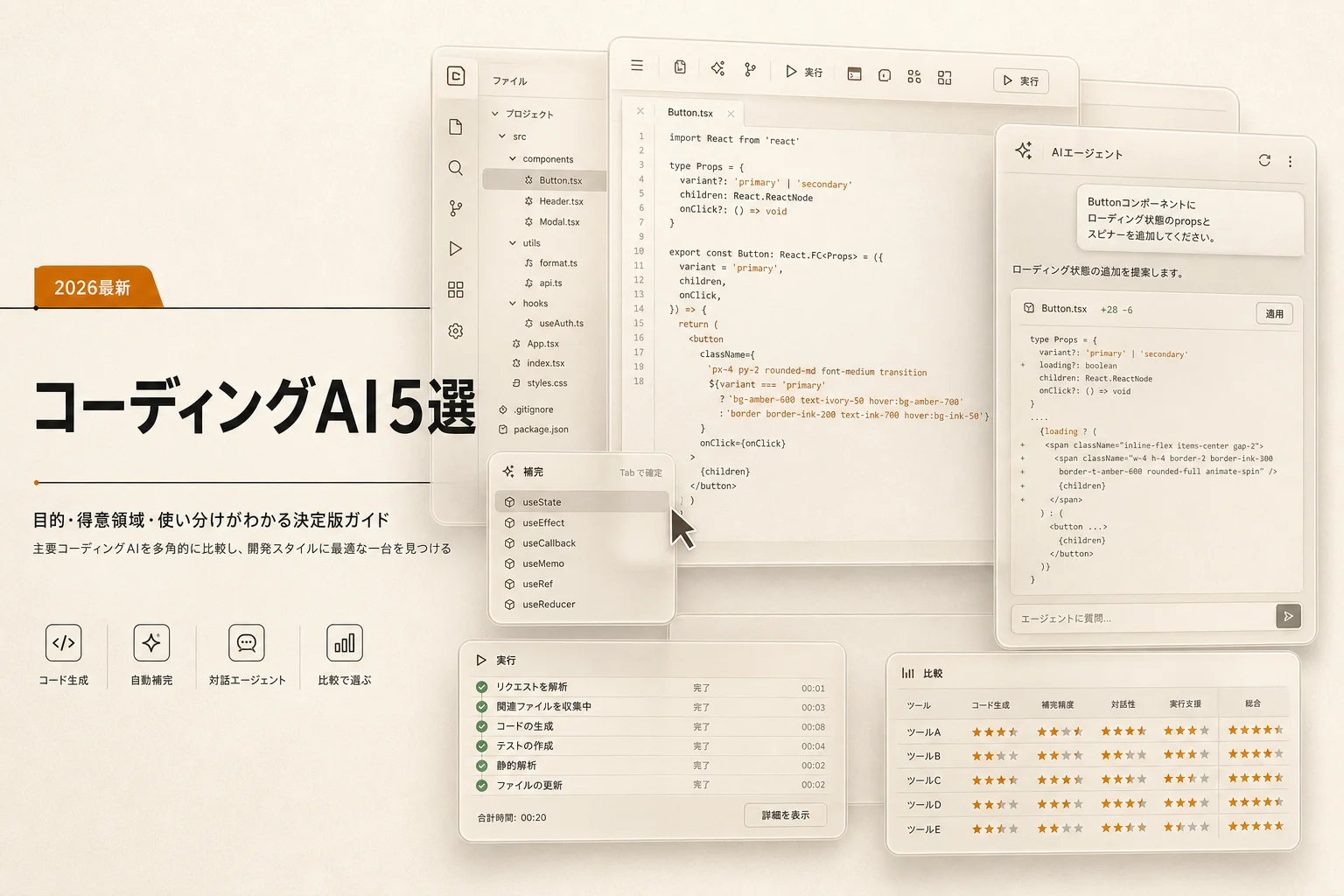Click the app logo icon atop the sidebar
Screen dimensions: 1344x896
(456, 76)
